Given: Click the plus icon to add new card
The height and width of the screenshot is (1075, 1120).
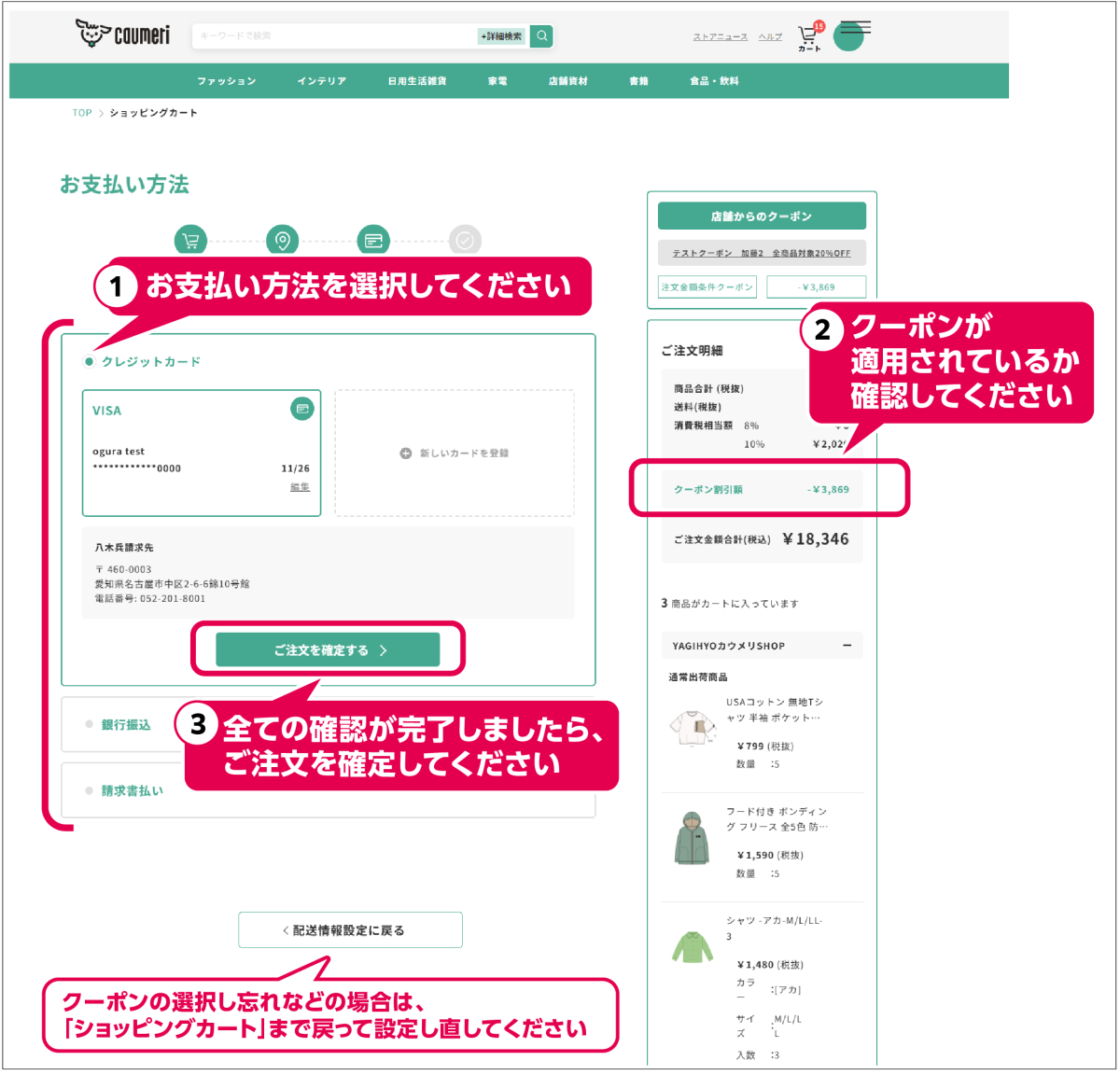Looking at the screenshot, I should pos(406,454).
